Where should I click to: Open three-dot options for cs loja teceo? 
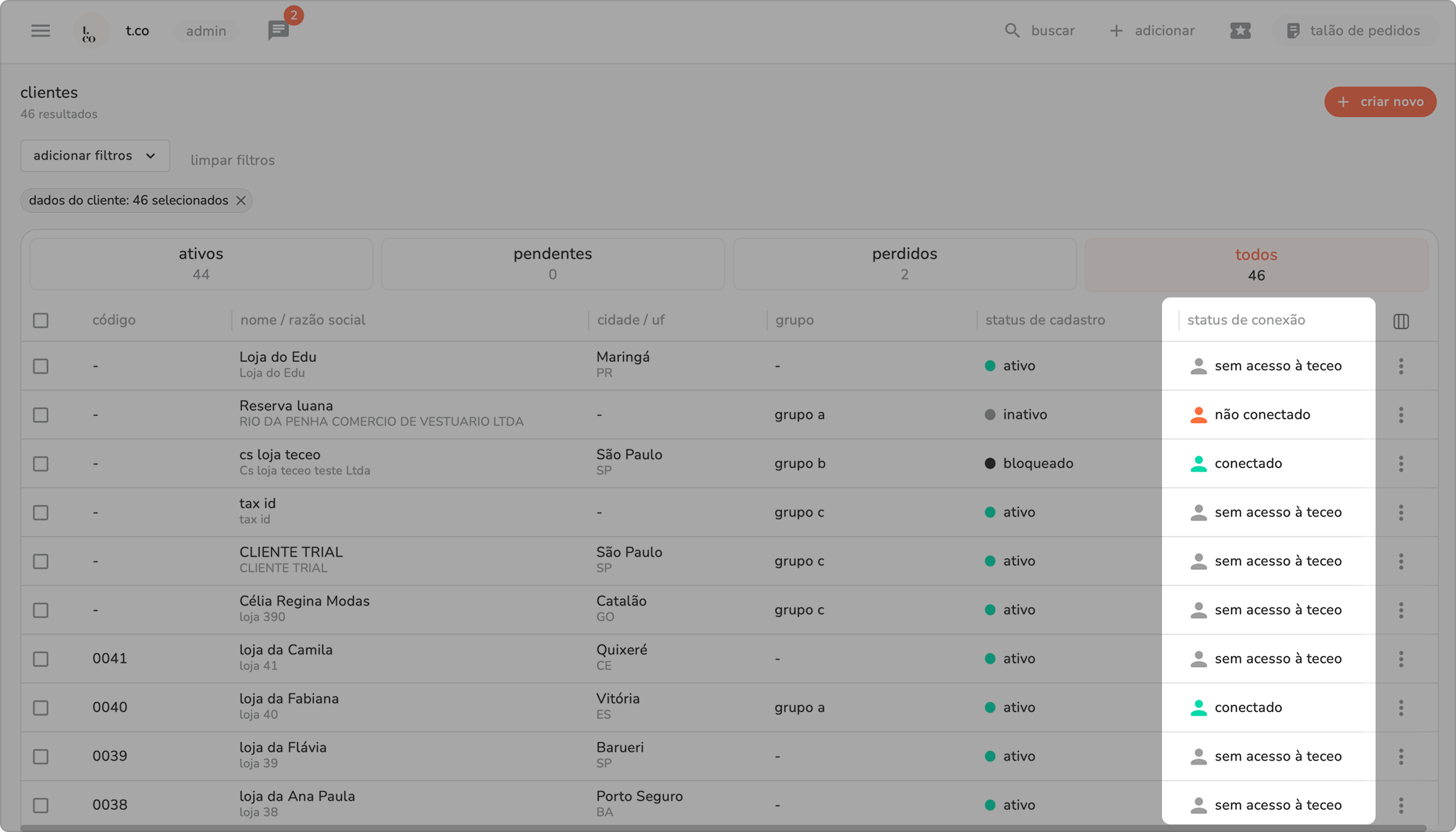[1401, 464]
